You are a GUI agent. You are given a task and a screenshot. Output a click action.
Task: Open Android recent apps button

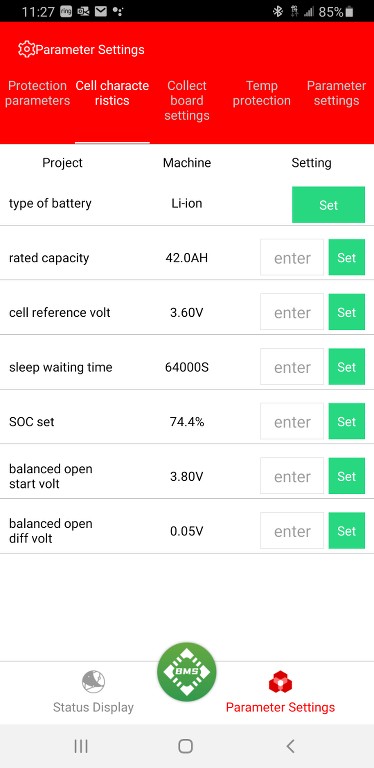[81, 746]
